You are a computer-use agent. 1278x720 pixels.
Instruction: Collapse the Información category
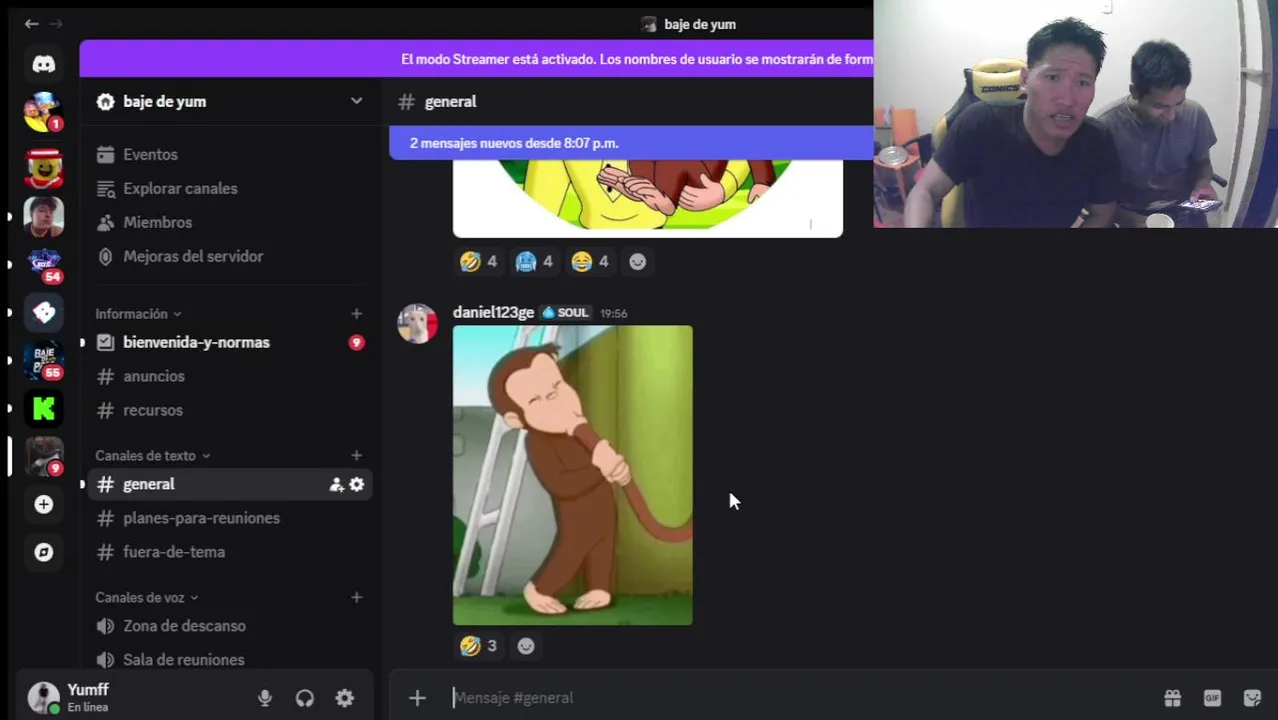(x=138, y=314)
